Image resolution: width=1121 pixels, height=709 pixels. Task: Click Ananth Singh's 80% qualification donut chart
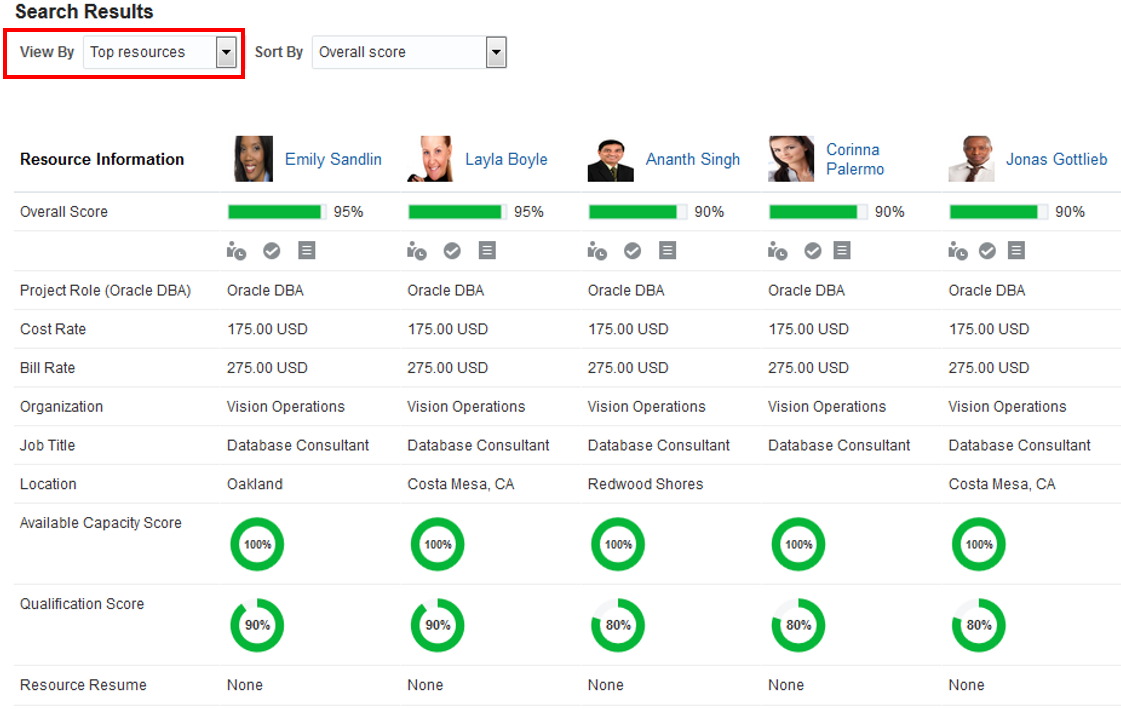618,625
